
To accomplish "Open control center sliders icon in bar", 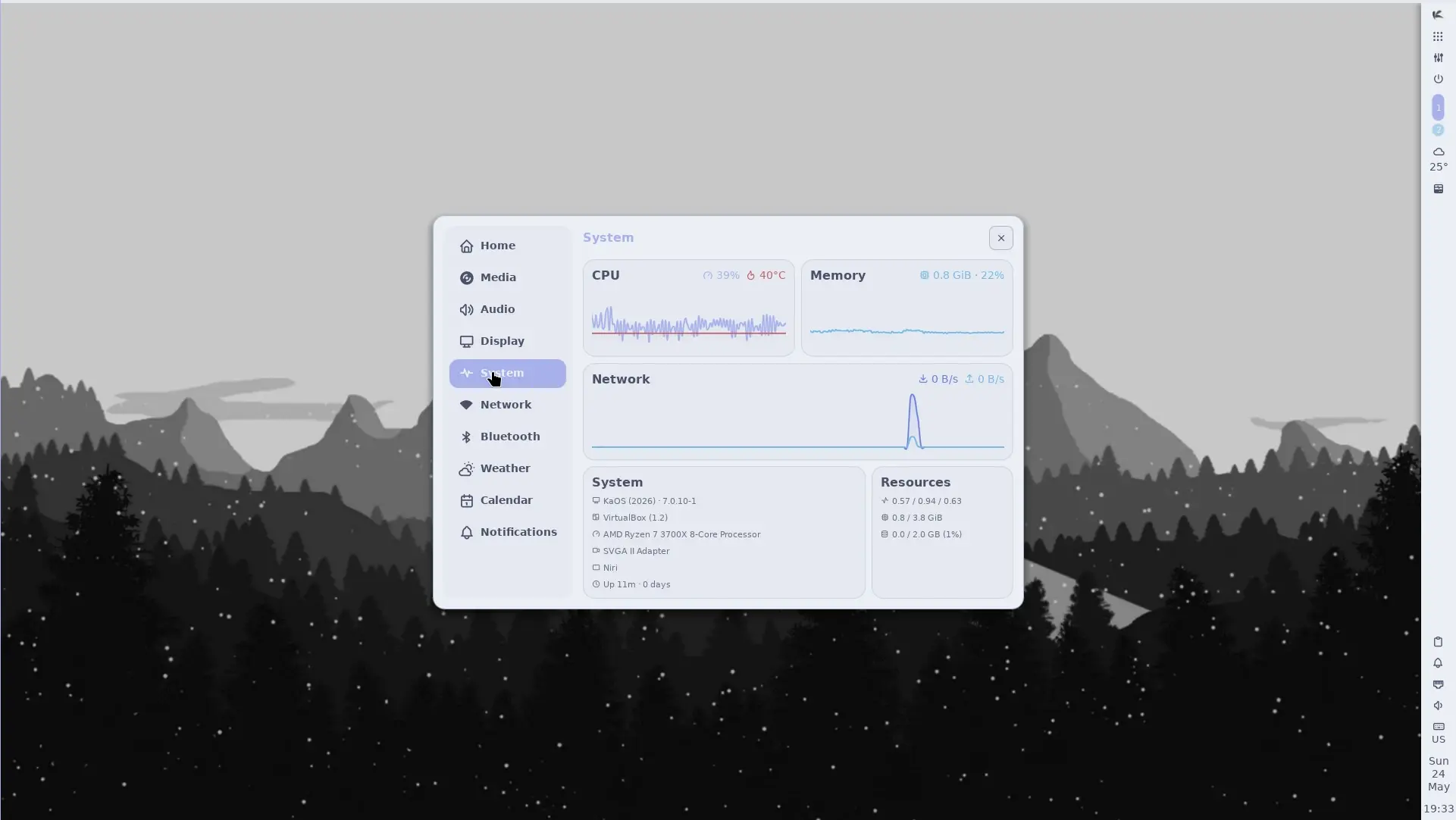I will click(x=1438, y=58).
